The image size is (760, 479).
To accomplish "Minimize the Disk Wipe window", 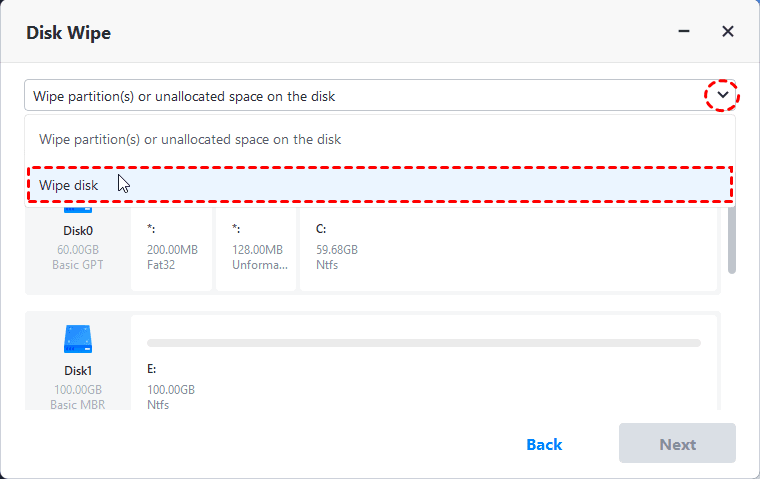I will pos(685,32).
